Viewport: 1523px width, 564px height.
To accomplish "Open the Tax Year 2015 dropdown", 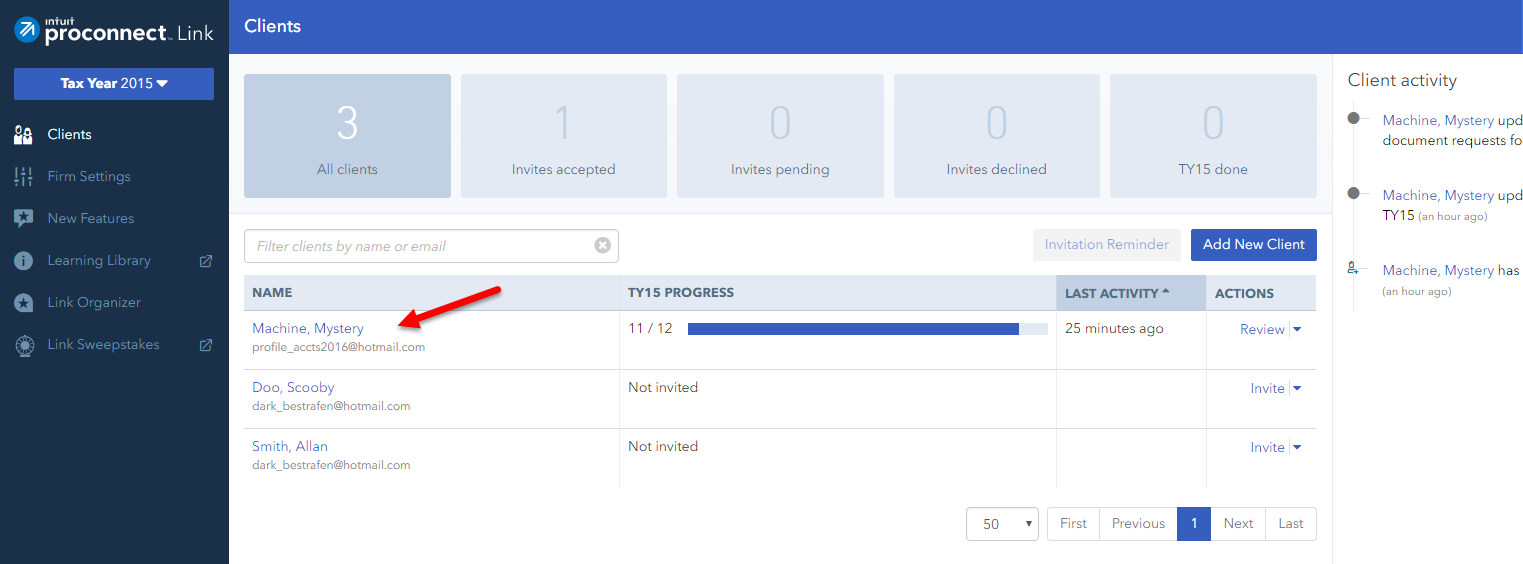I will [114, 84].
